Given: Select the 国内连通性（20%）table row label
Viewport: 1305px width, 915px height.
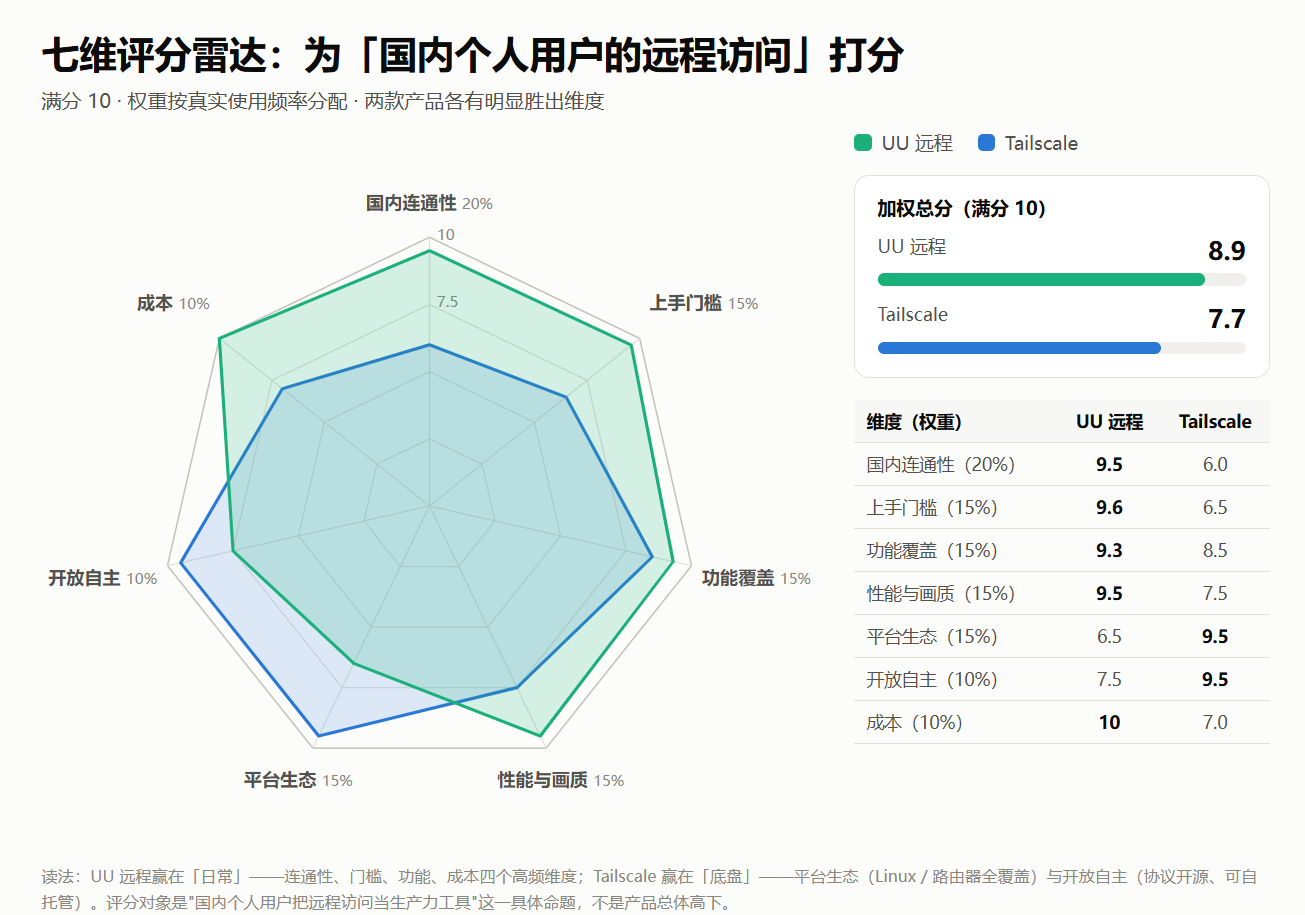Looking at the screenshot, I should click(x=941, y=464).
